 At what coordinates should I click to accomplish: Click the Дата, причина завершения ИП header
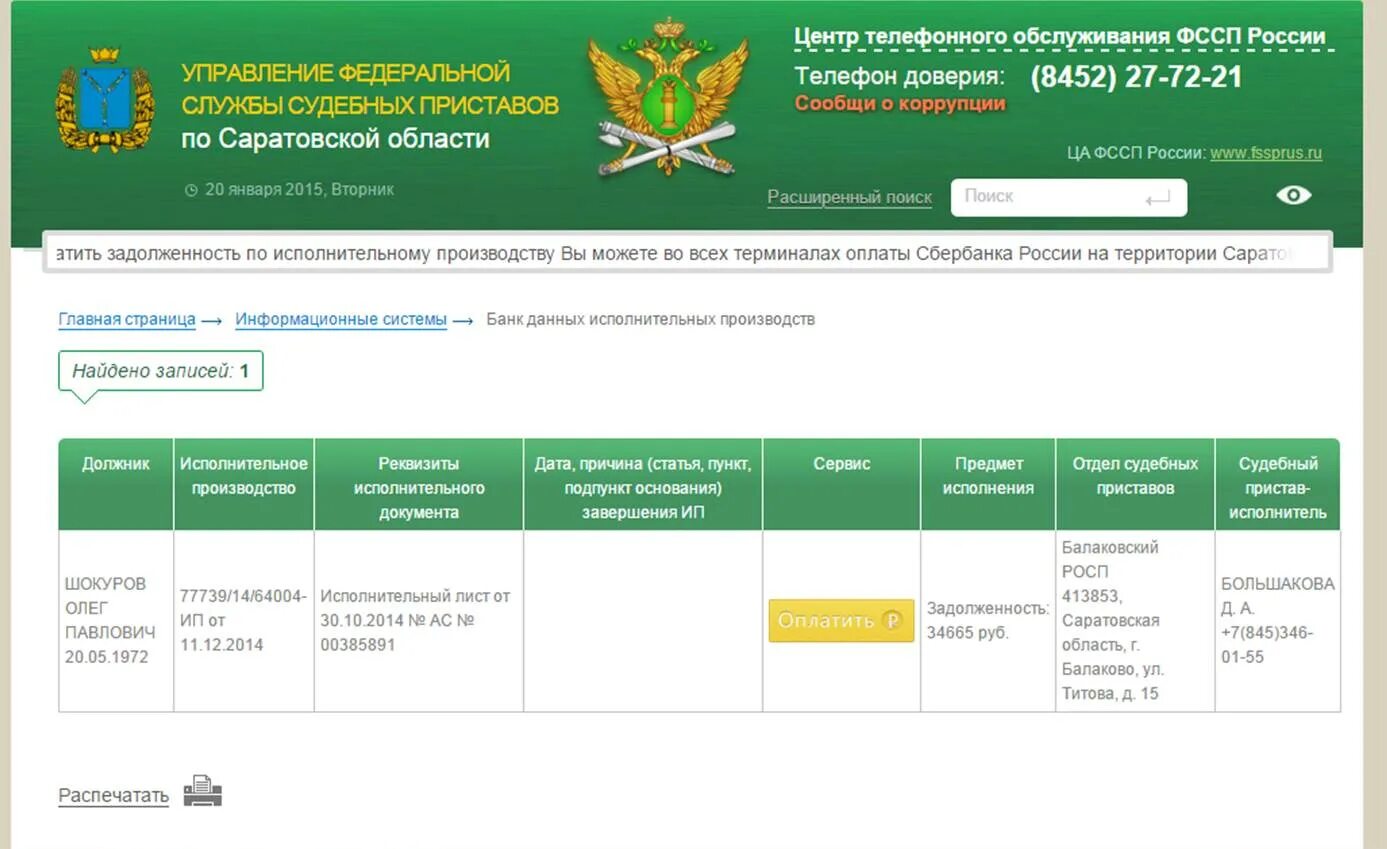tap(643, 484)
